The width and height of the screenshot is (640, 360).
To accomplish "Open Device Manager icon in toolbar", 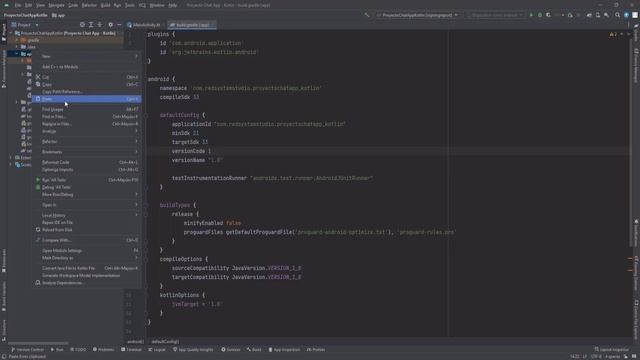I will point(598,15).
